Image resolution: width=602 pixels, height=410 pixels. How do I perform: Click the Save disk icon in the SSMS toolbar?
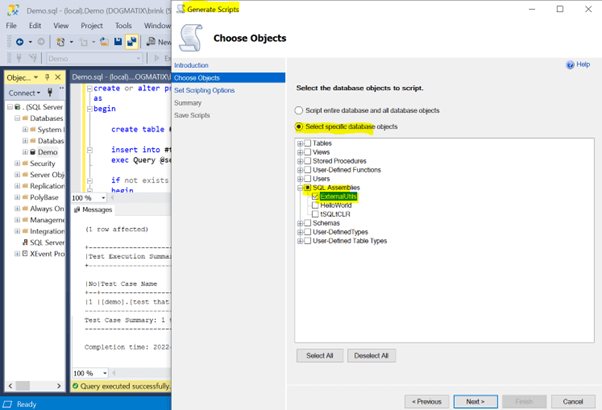click(118, 41)
